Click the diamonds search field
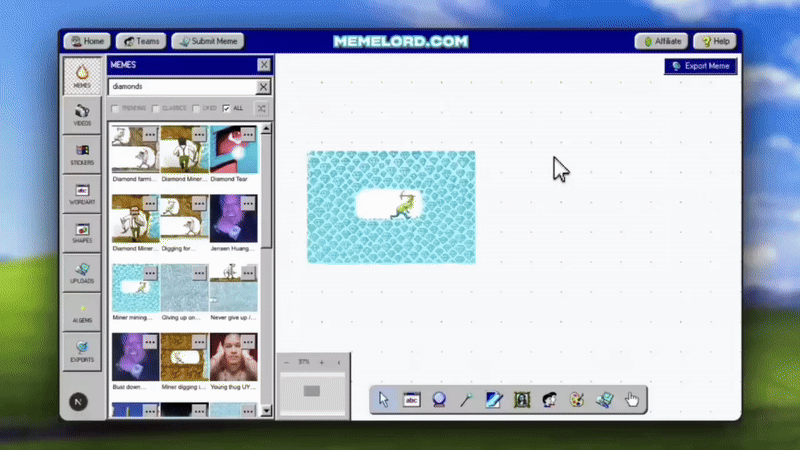The width and height of the screenshot is (800, 450). [183, 87]
